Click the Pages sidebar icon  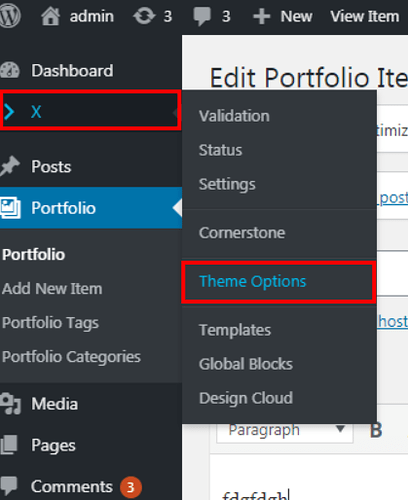tap(9, 445)
